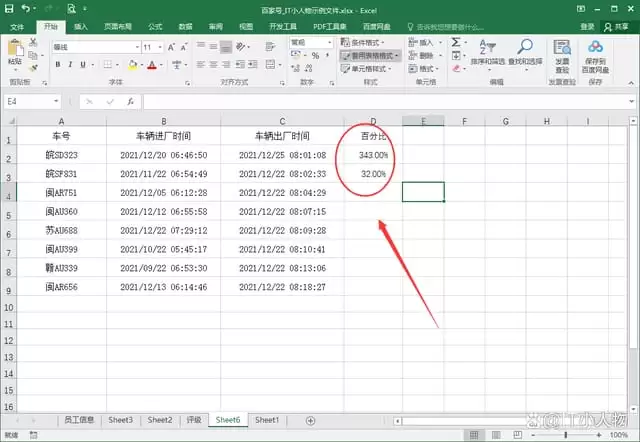640x442 pixels.
Task: Toggle Middle Align for cell text
Action: pyautogui.click(x=213, y=46)
